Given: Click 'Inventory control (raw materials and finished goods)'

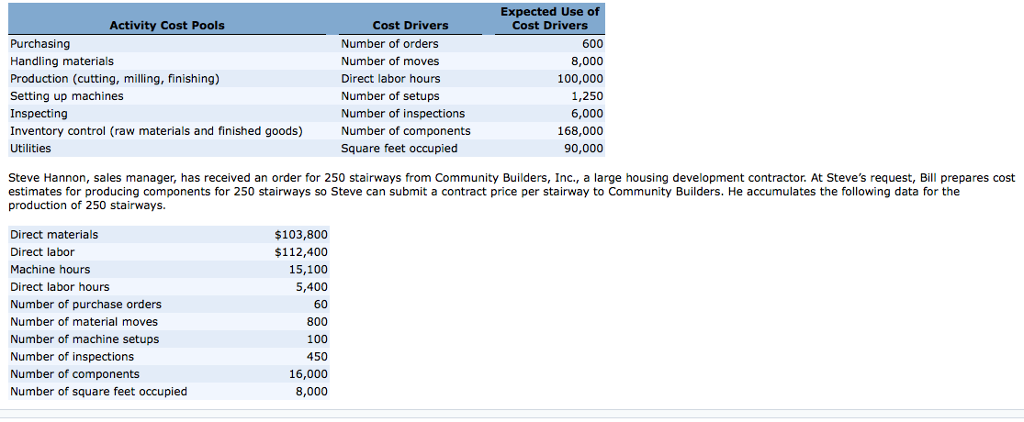Looking at the screenshot, I should click(156, 131).
